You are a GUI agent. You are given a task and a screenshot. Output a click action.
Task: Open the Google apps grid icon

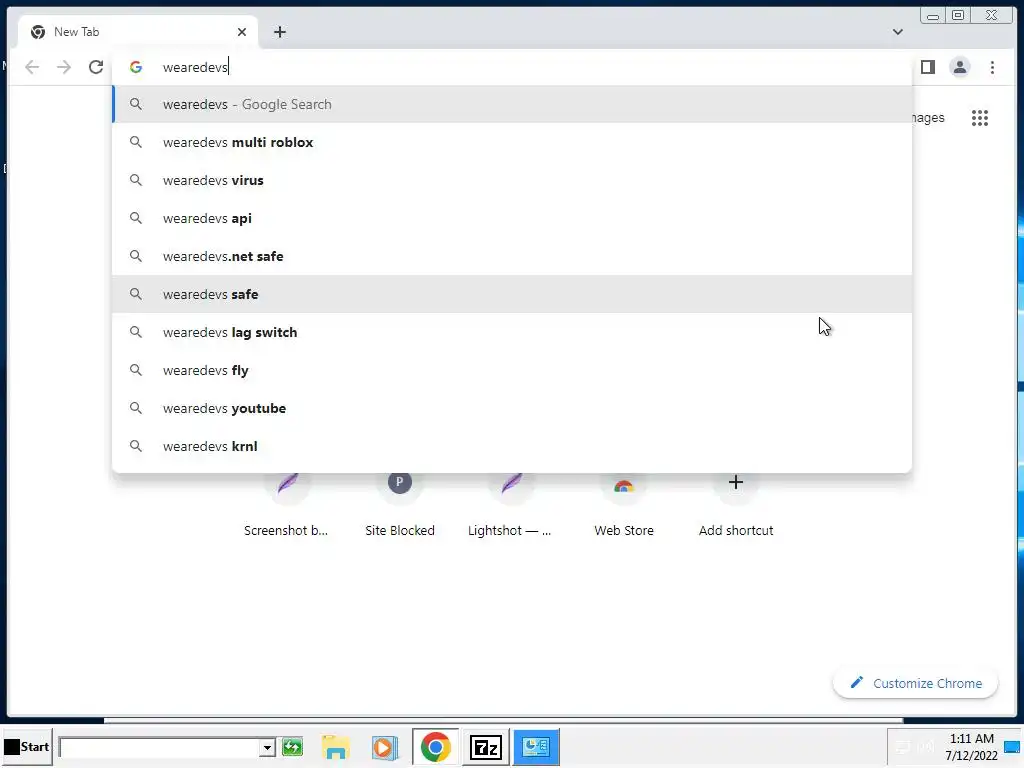(x=980, y=118)
